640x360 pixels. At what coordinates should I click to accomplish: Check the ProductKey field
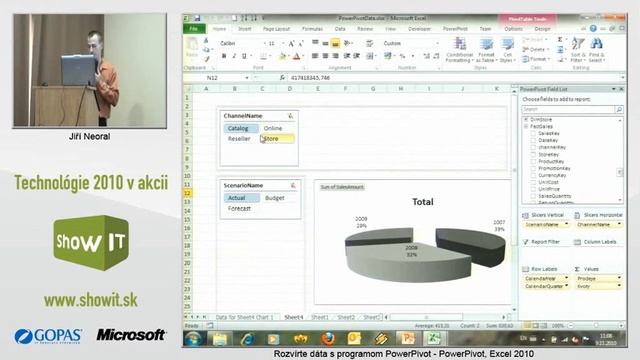[533, 161]
